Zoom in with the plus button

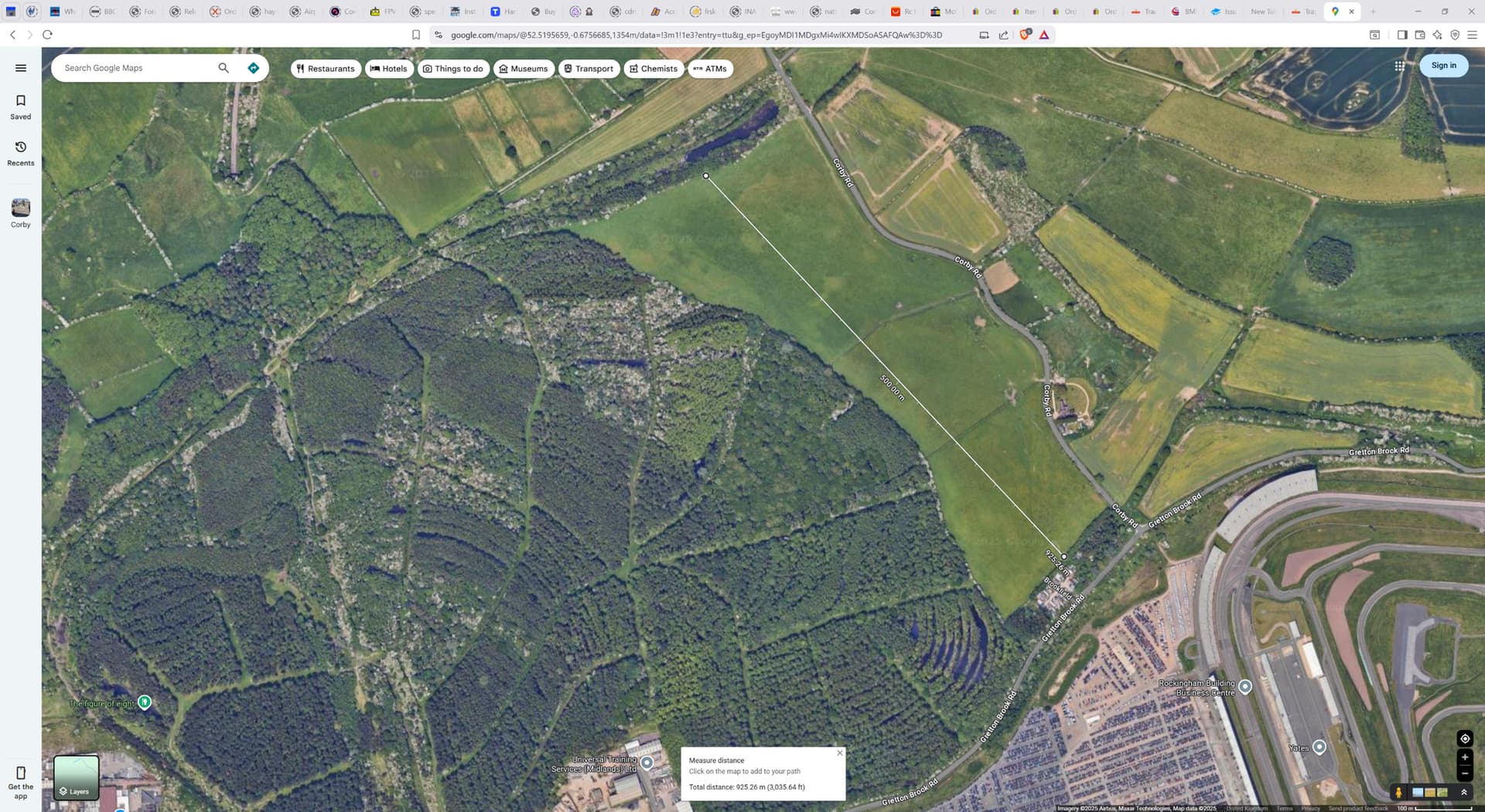coord(1464,758)
